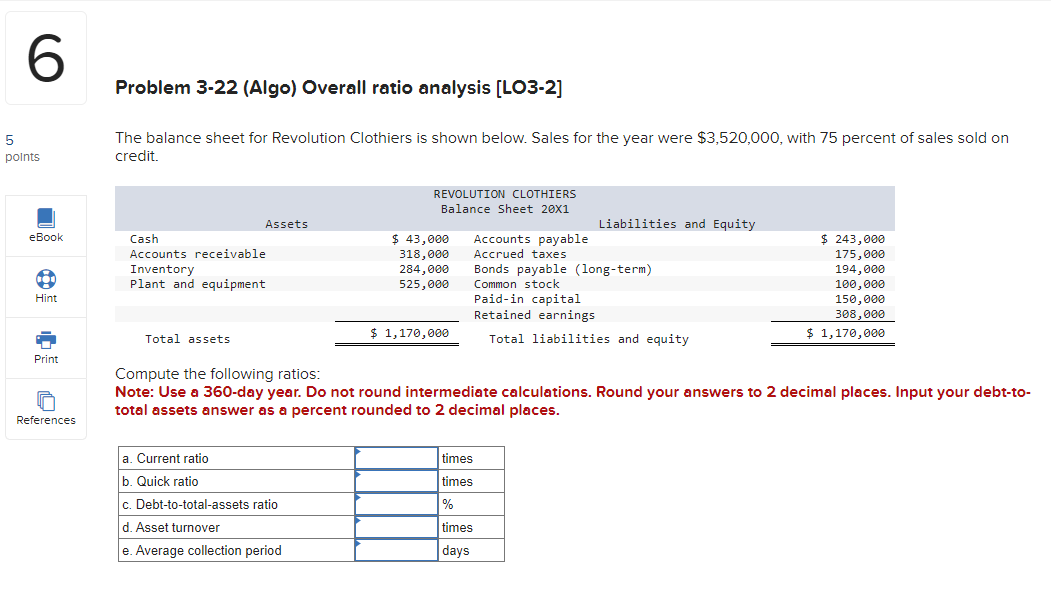Click the Current ratio answer field
Image resolution: width=1051 pixels, height=591 pixels.
click(x=396, y=458)
